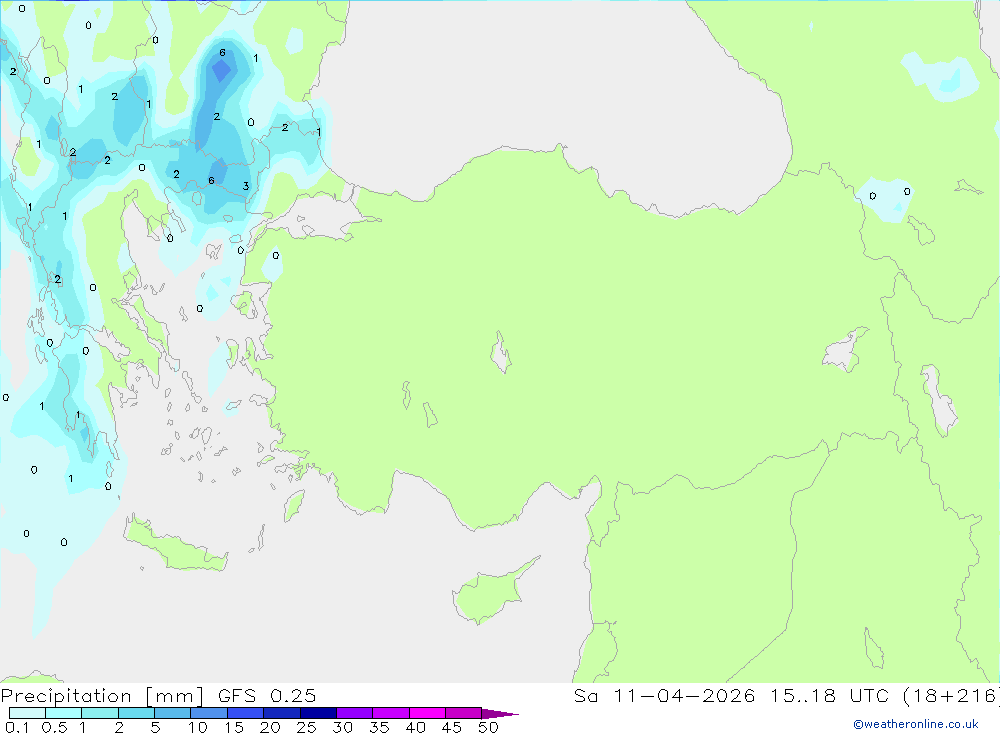Select the 5–10 mm legend swatch
This screenshot has width=1000, height=733.
tap(172, 713)
